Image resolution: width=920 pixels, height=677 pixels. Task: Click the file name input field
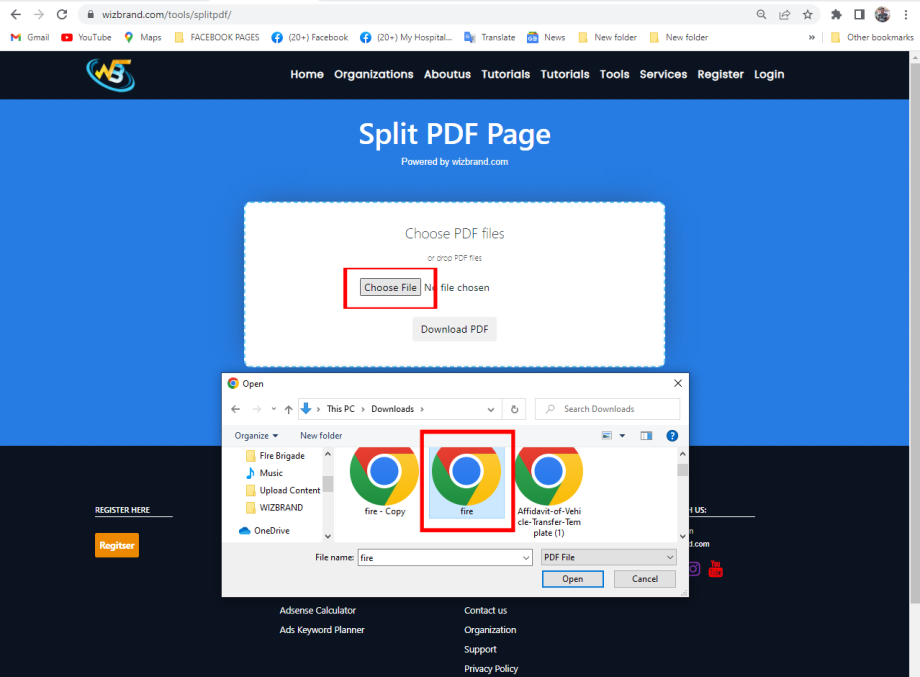point(444,556)
